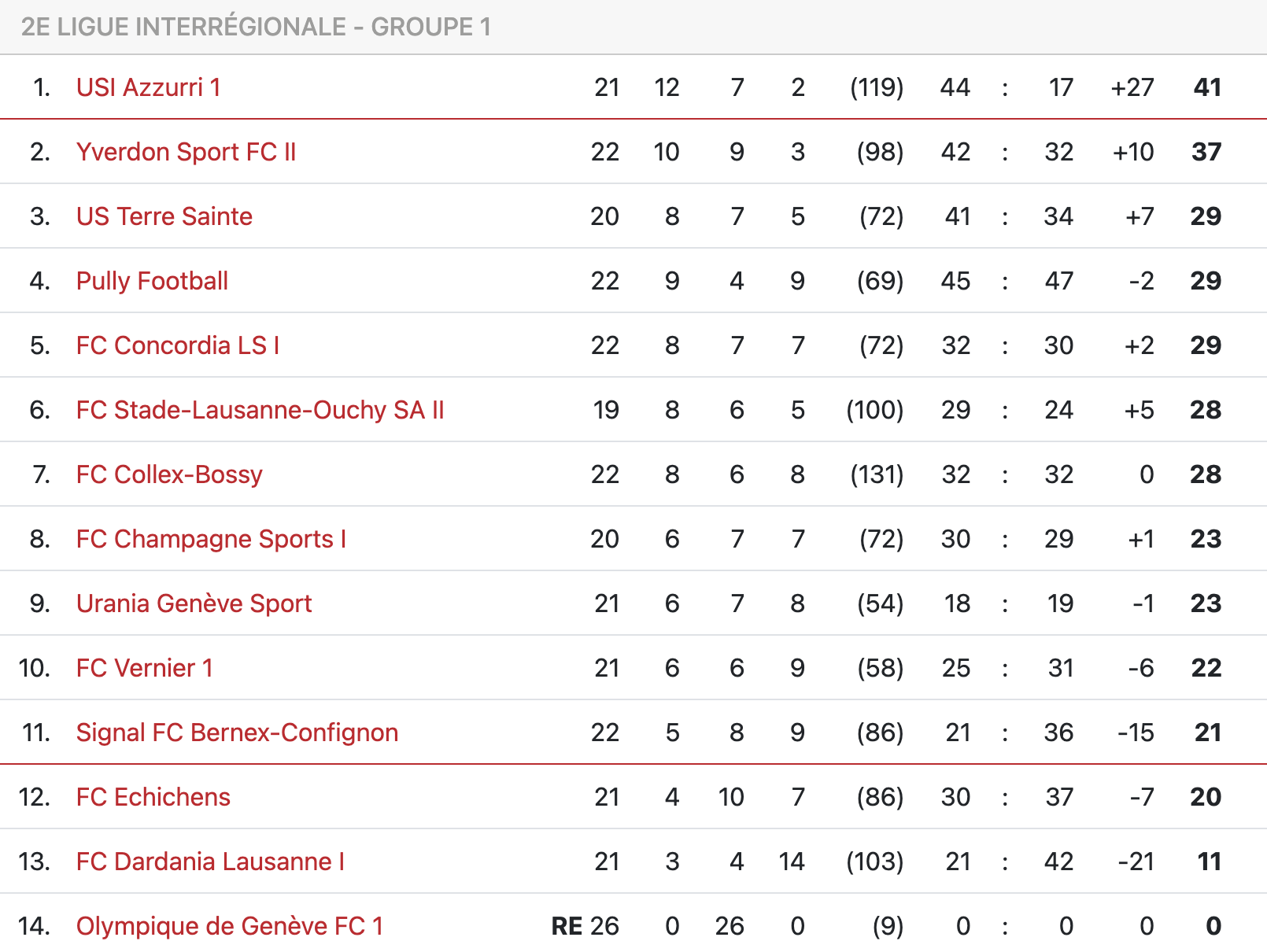The width and height of the screenshot is (1267, 952).
Task: Open FC Collex-Bossy team page
Action: [169, 474]
